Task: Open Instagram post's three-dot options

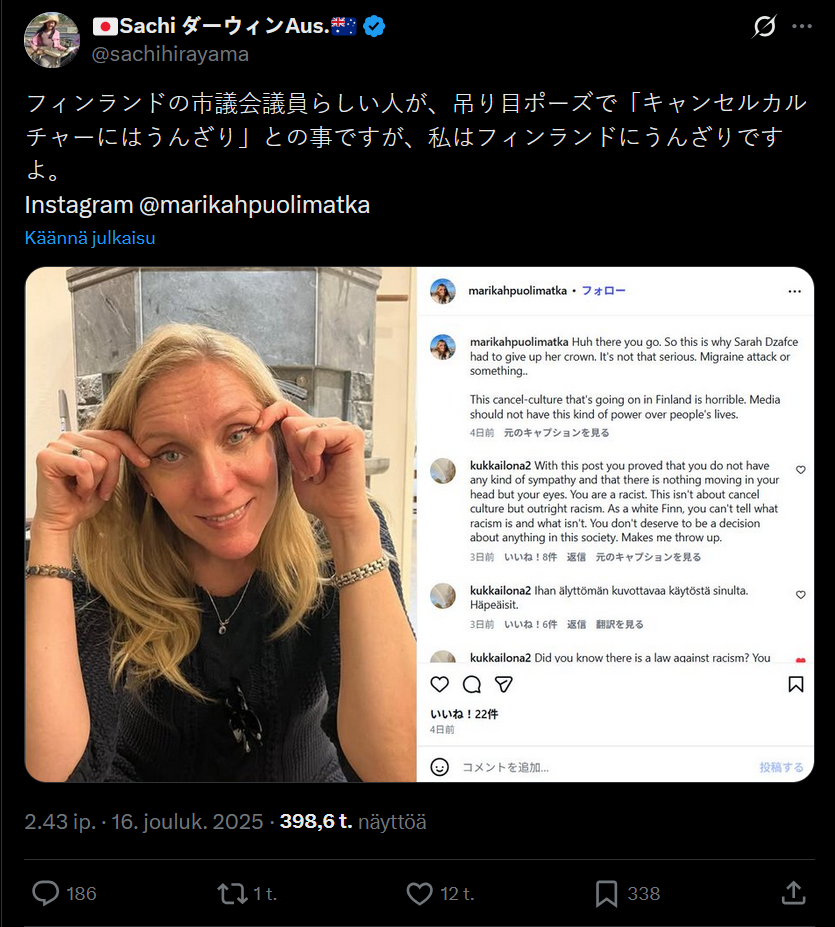Action: [x=795, y=291]
